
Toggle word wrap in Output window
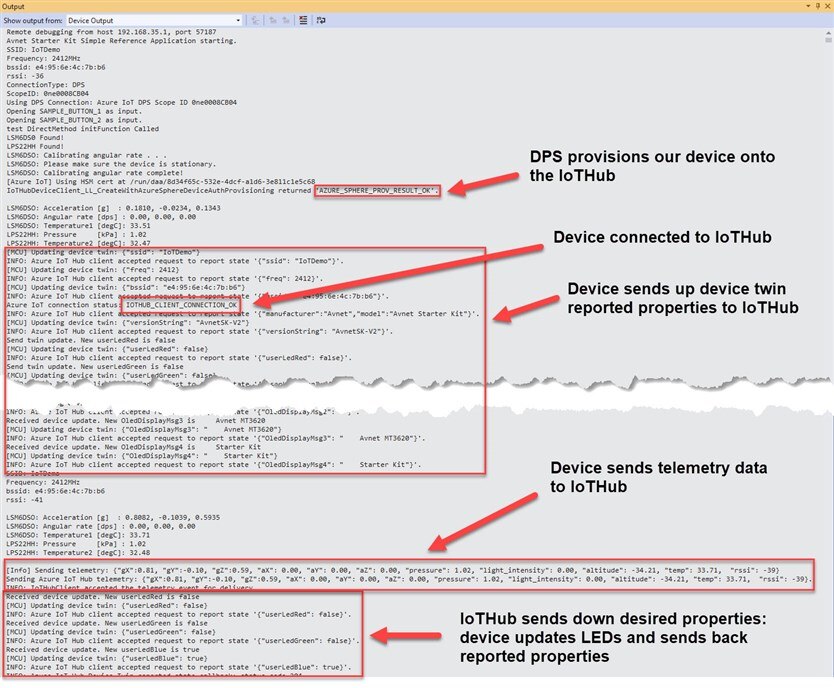[x=321, y=20]
